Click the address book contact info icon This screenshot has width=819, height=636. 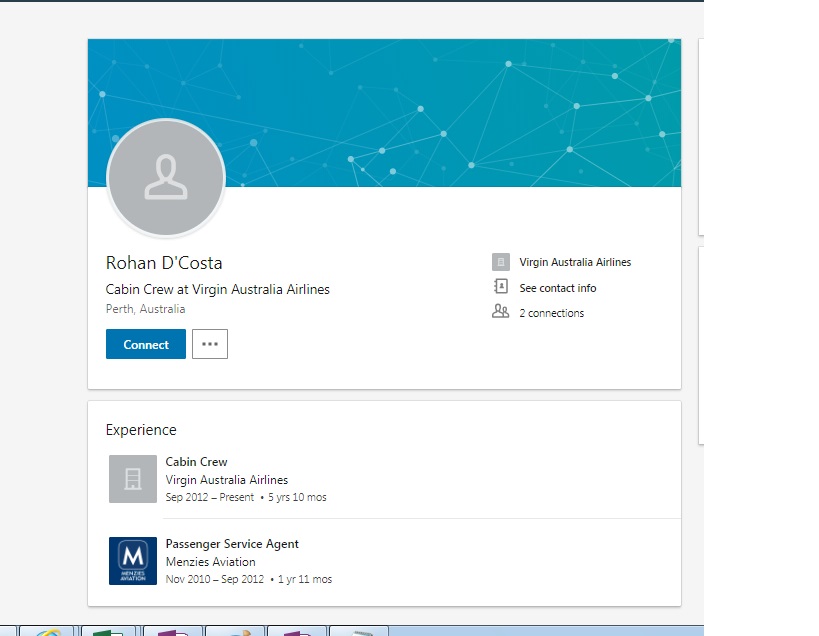pos(501,287)
